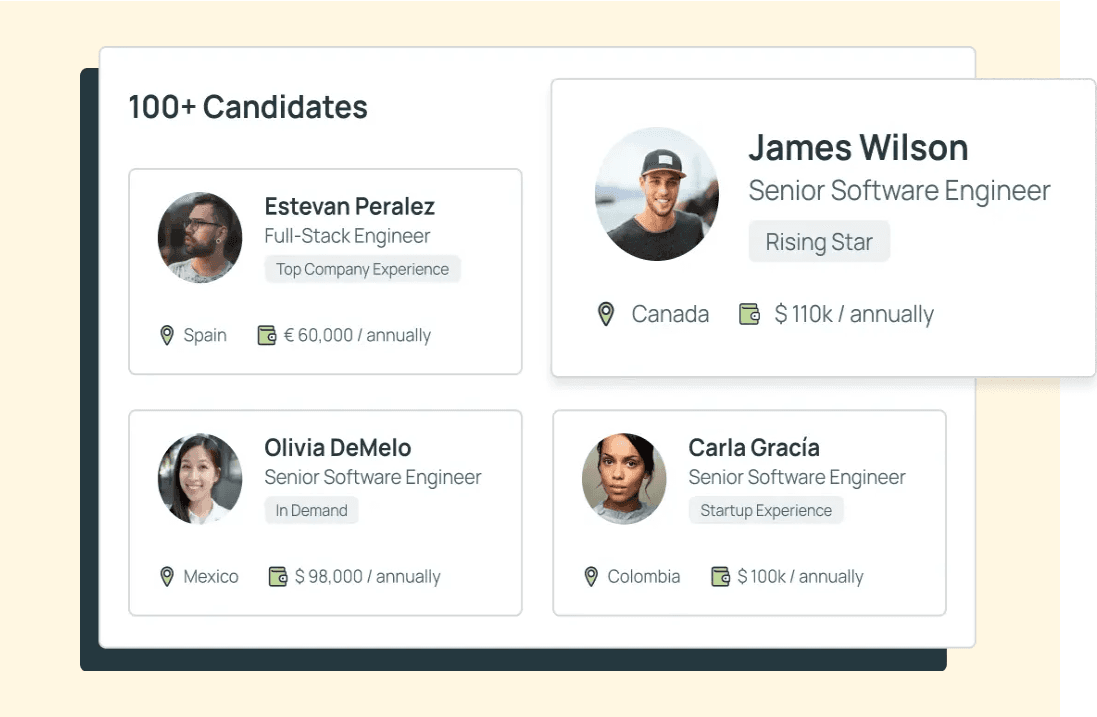This screenshot has width=1097, height=717.
Task: Click the wallet icon beside $ 98,000
Action: click(x=278, y=576)
